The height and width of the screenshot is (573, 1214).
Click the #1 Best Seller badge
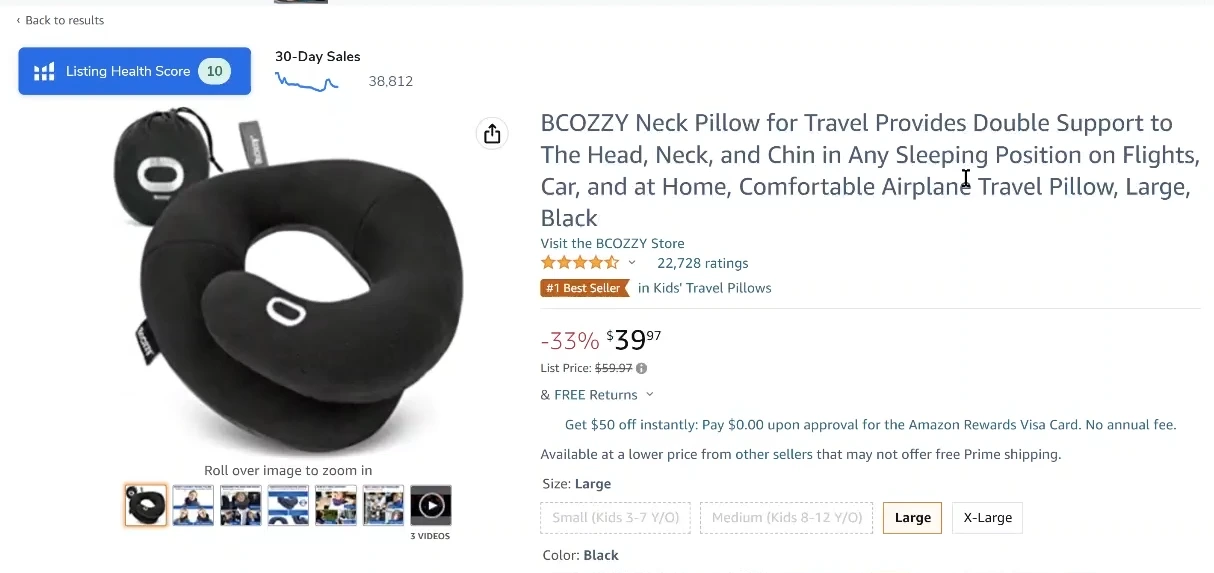pos(584,288)
